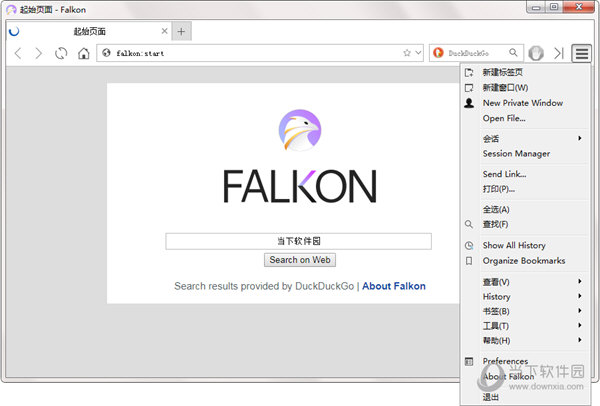Image resolution: width=600 pixels, height=406 pixels.
Task: Expand the 会话 submenu
Action: tap(525, 139)
